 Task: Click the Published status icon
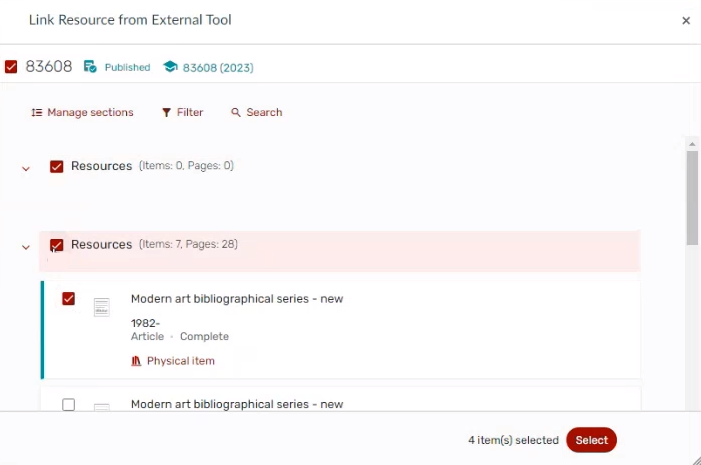click(90, 67)
